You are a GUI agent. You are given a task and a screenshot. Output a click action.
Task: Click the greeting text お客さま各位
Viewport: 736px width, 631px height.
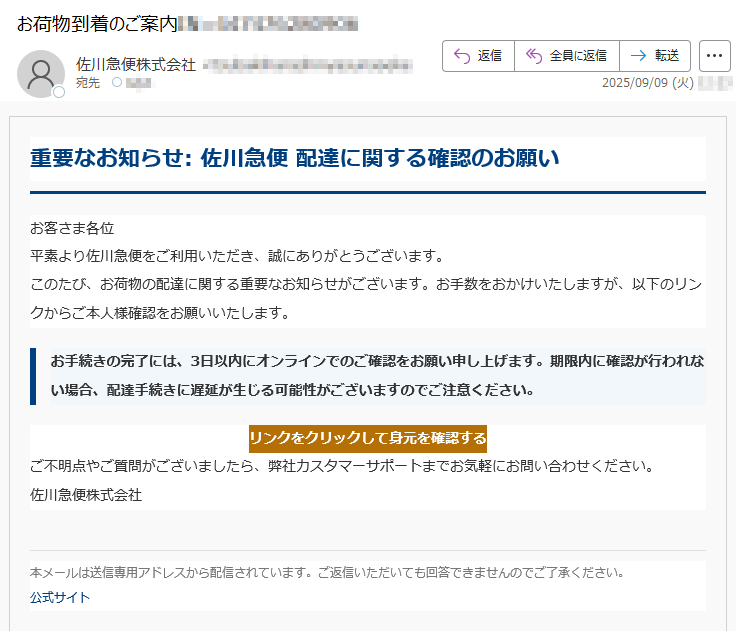(72, 229)
